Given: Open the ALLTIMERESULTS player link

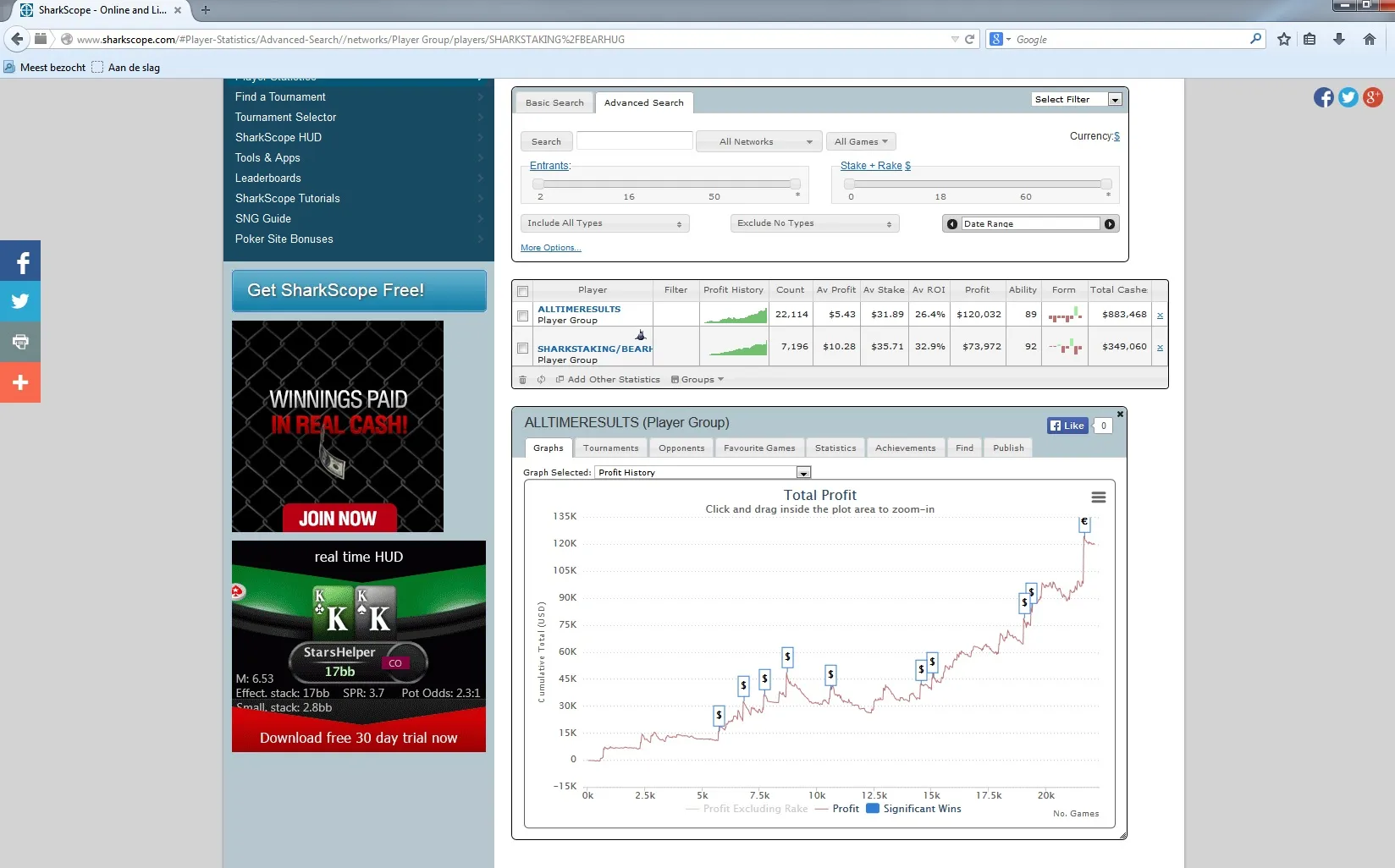Looking at the screenshot, I should click(579, 310).
